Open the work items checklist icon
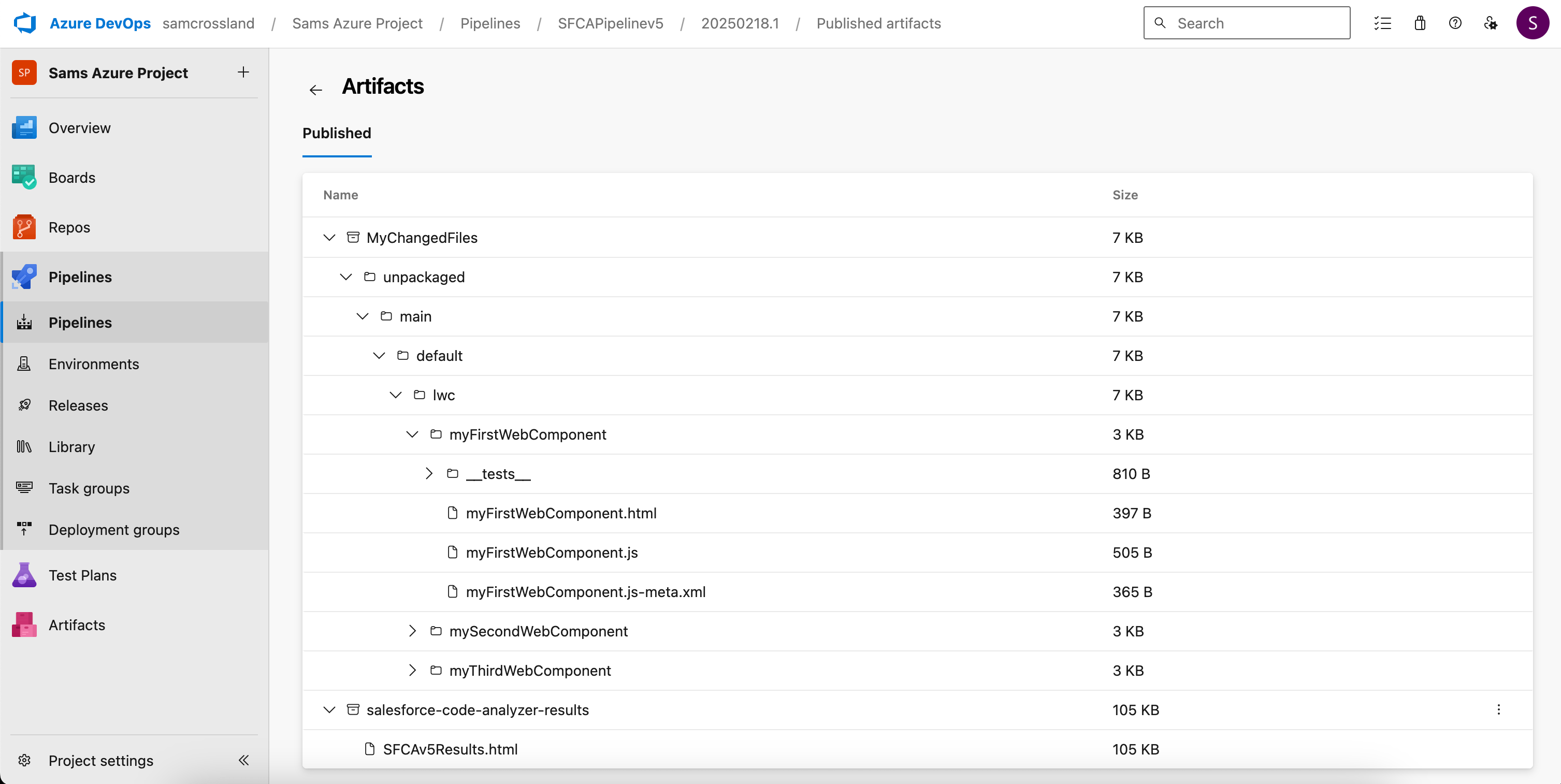The image size is (1561, 784). (x=1382, y=23)
